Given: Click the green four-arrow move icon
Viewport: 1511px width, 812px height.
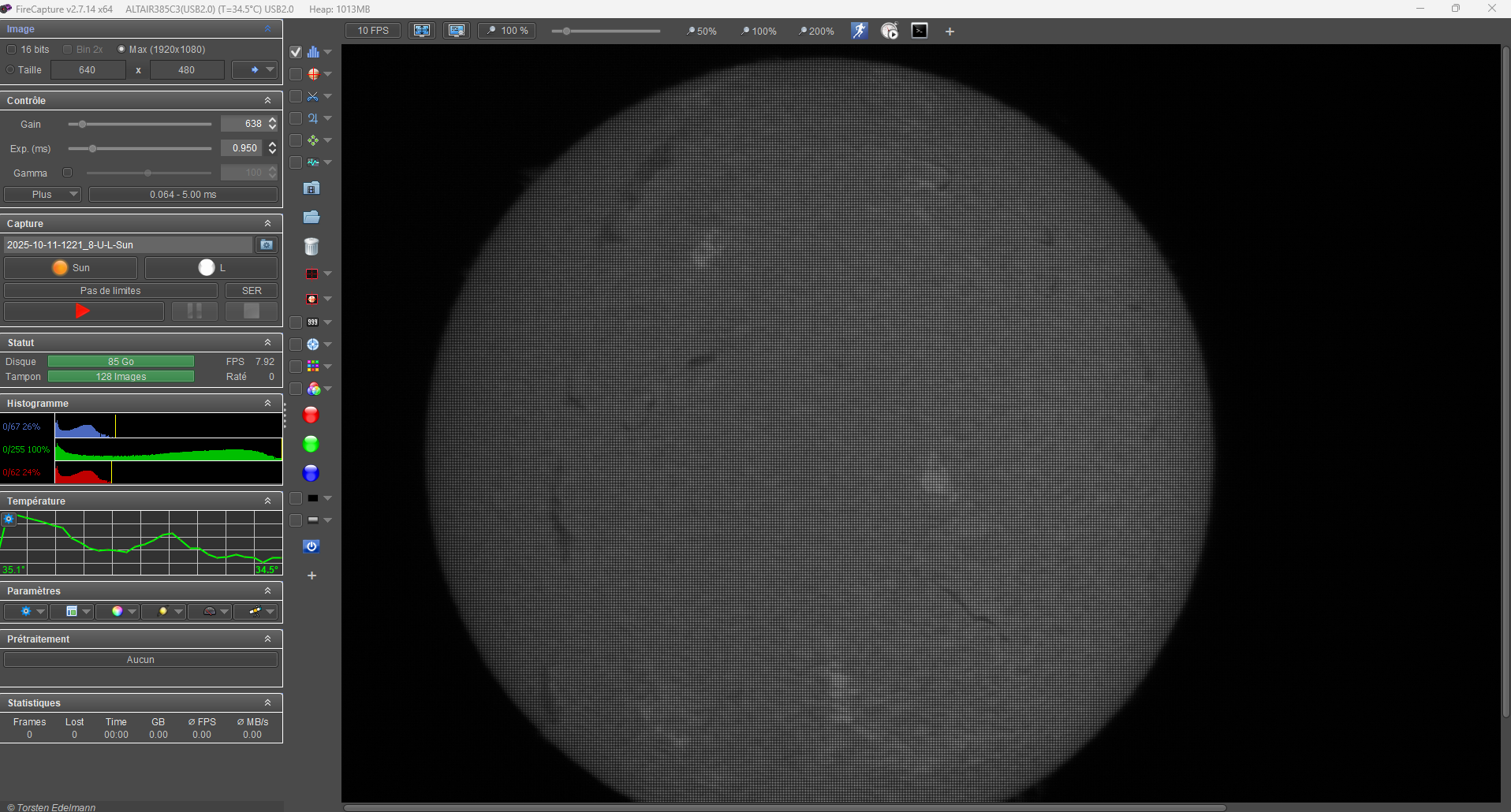Looking at the screenshot, I should [x=313, y=140].
